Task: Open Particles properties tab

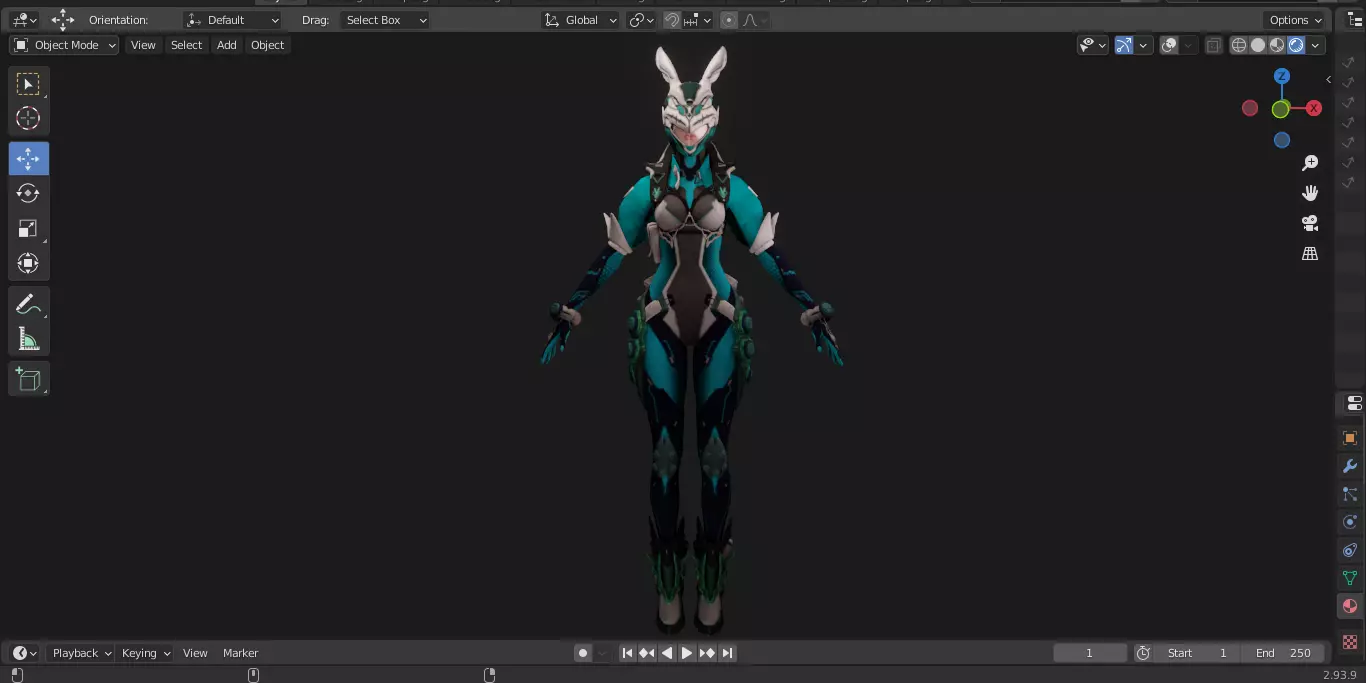Action: (x=1350, y=494)
